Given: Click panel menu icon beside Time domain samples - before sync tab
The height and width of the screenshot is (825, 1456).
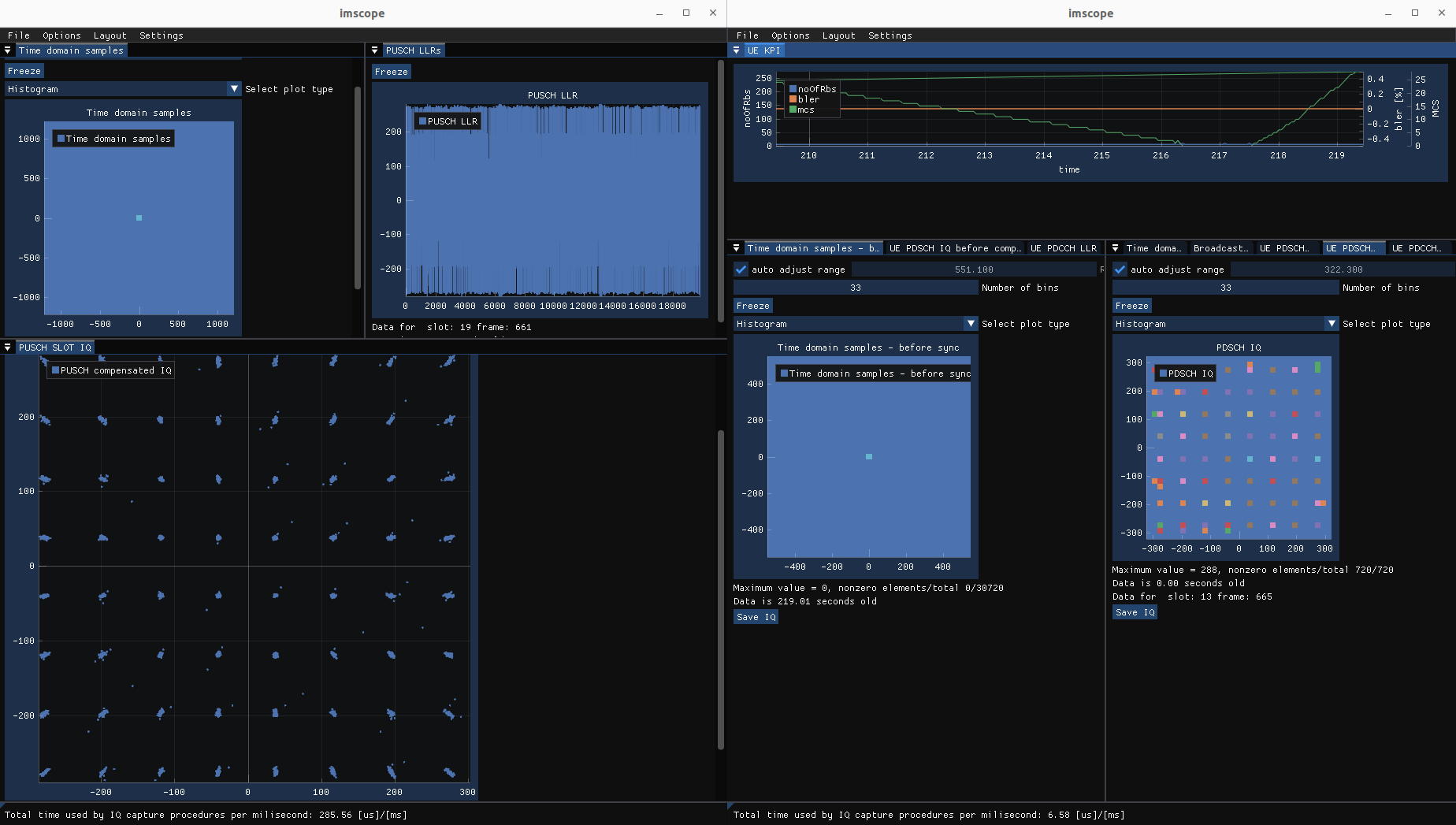Looking at the screenshot, I should [737, 247].
